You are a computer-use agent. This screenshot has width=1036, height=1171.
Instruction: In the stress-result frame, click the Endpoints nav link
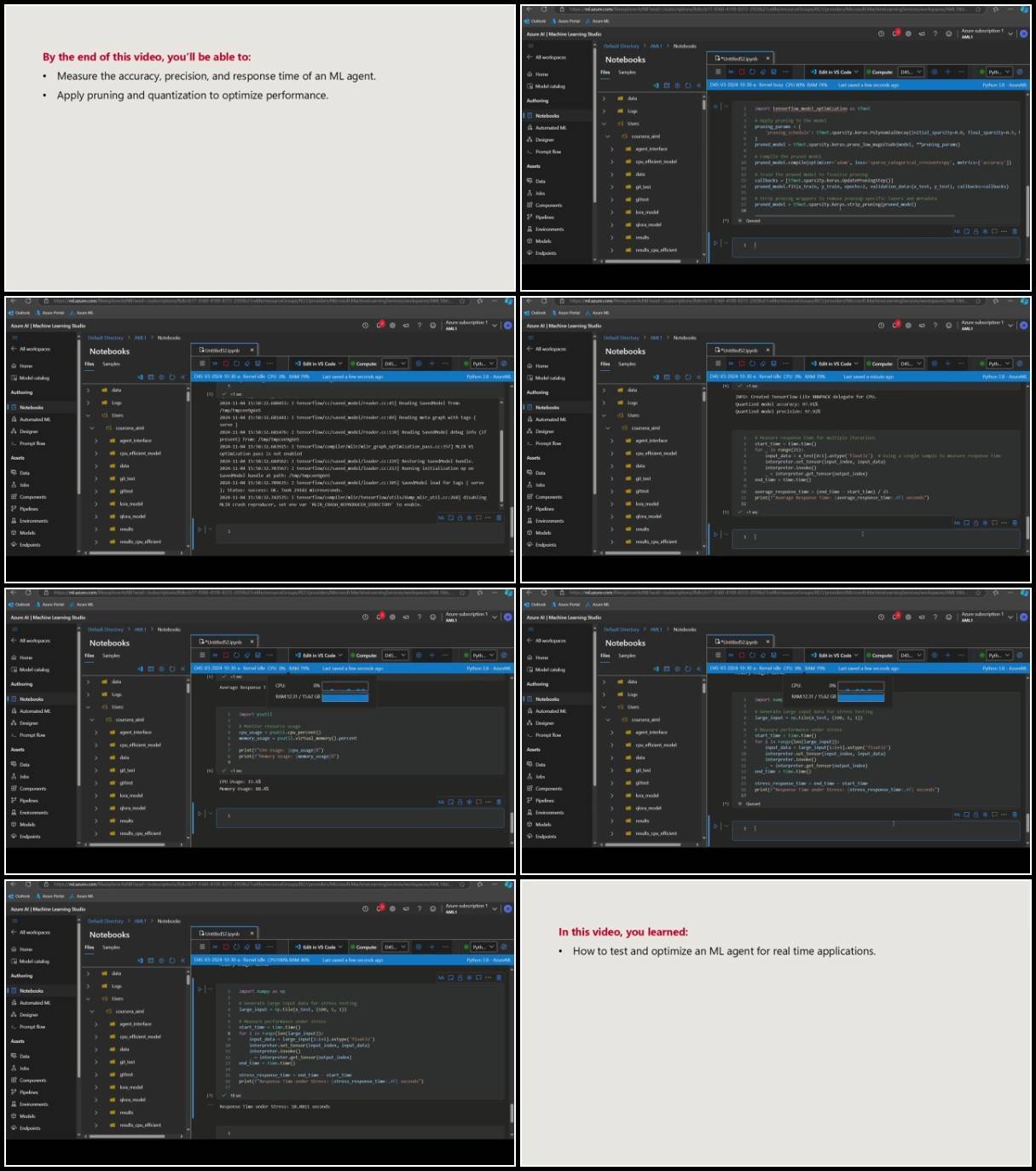(x=29, y=1128)
